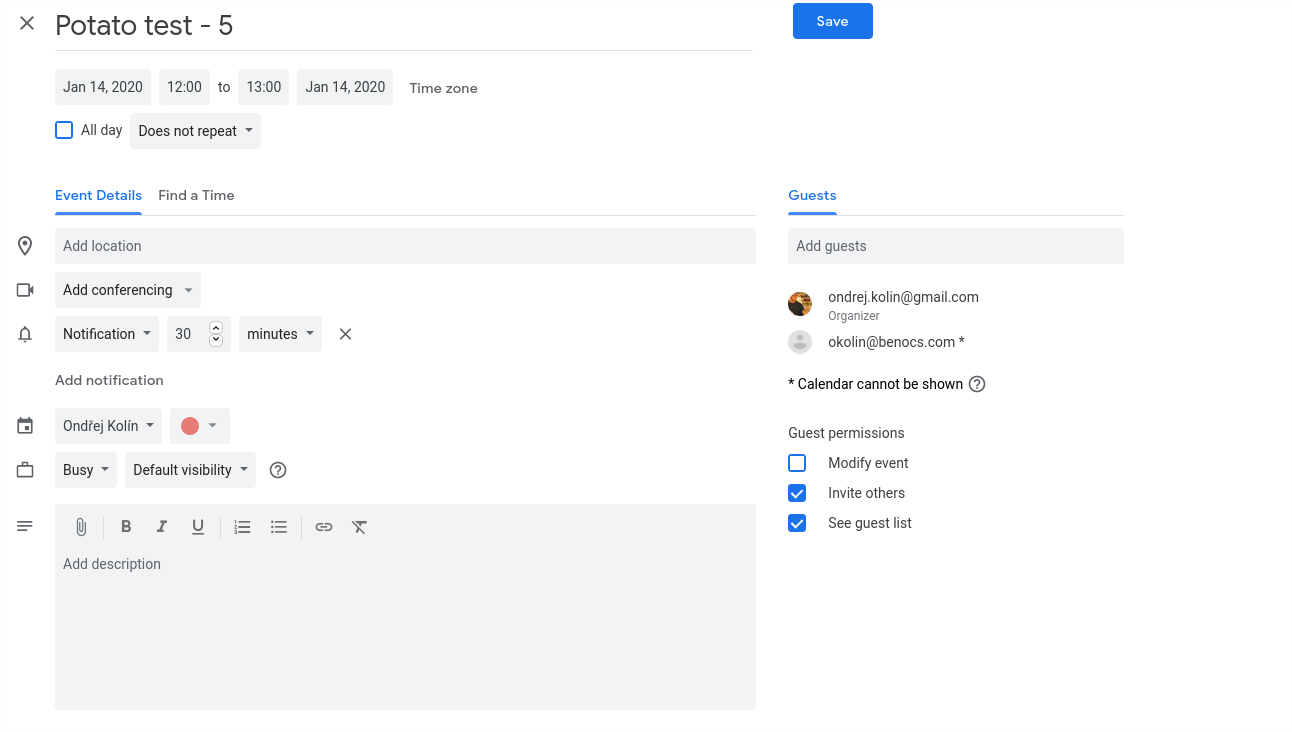Screen dimensions: 1292x732
Task: Apply underline formatting in description
Action: pyautogui.click(x=198, y=527)
